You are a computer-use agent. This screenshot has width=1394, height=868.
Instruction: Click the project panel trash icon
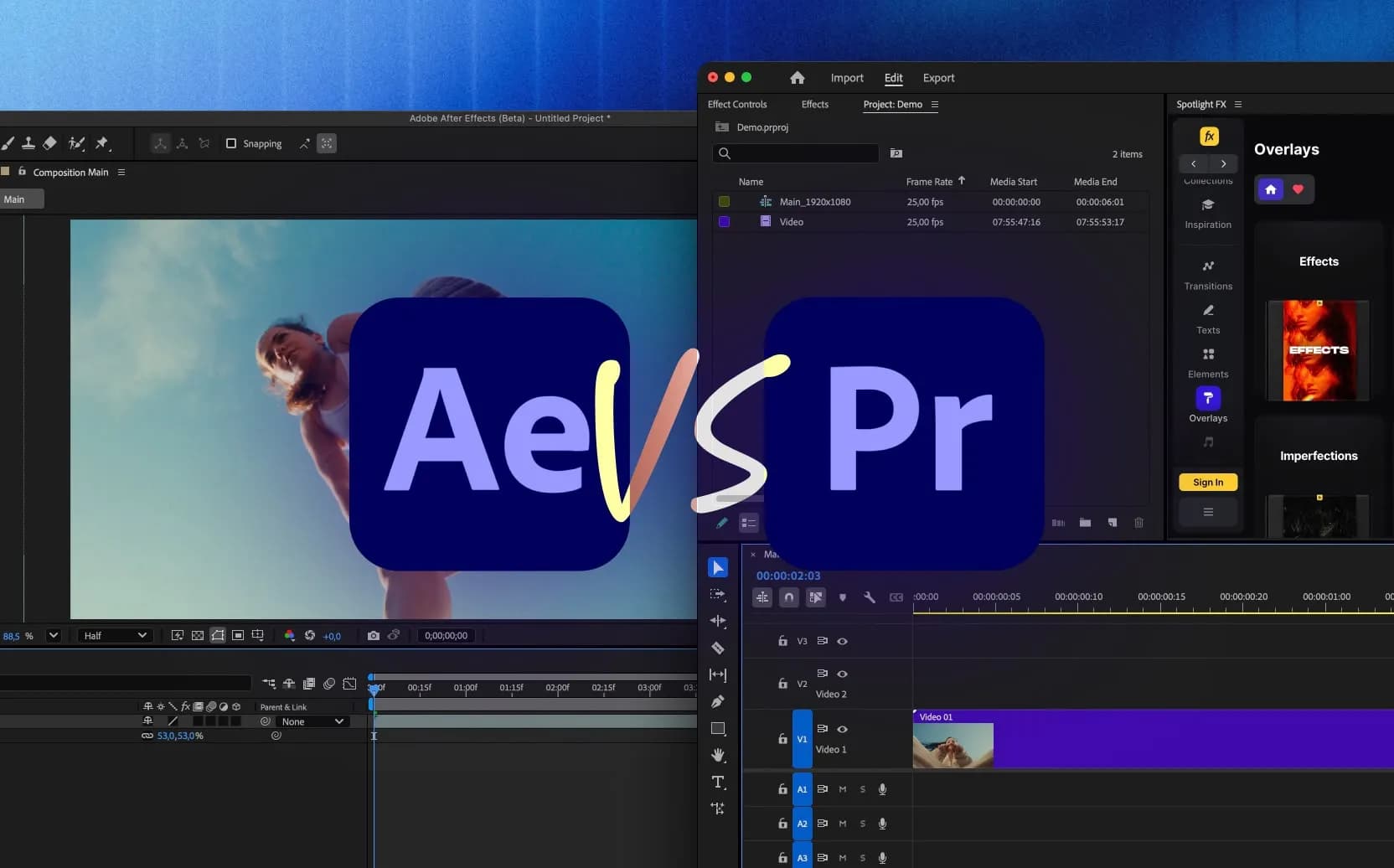[1139, 523]
